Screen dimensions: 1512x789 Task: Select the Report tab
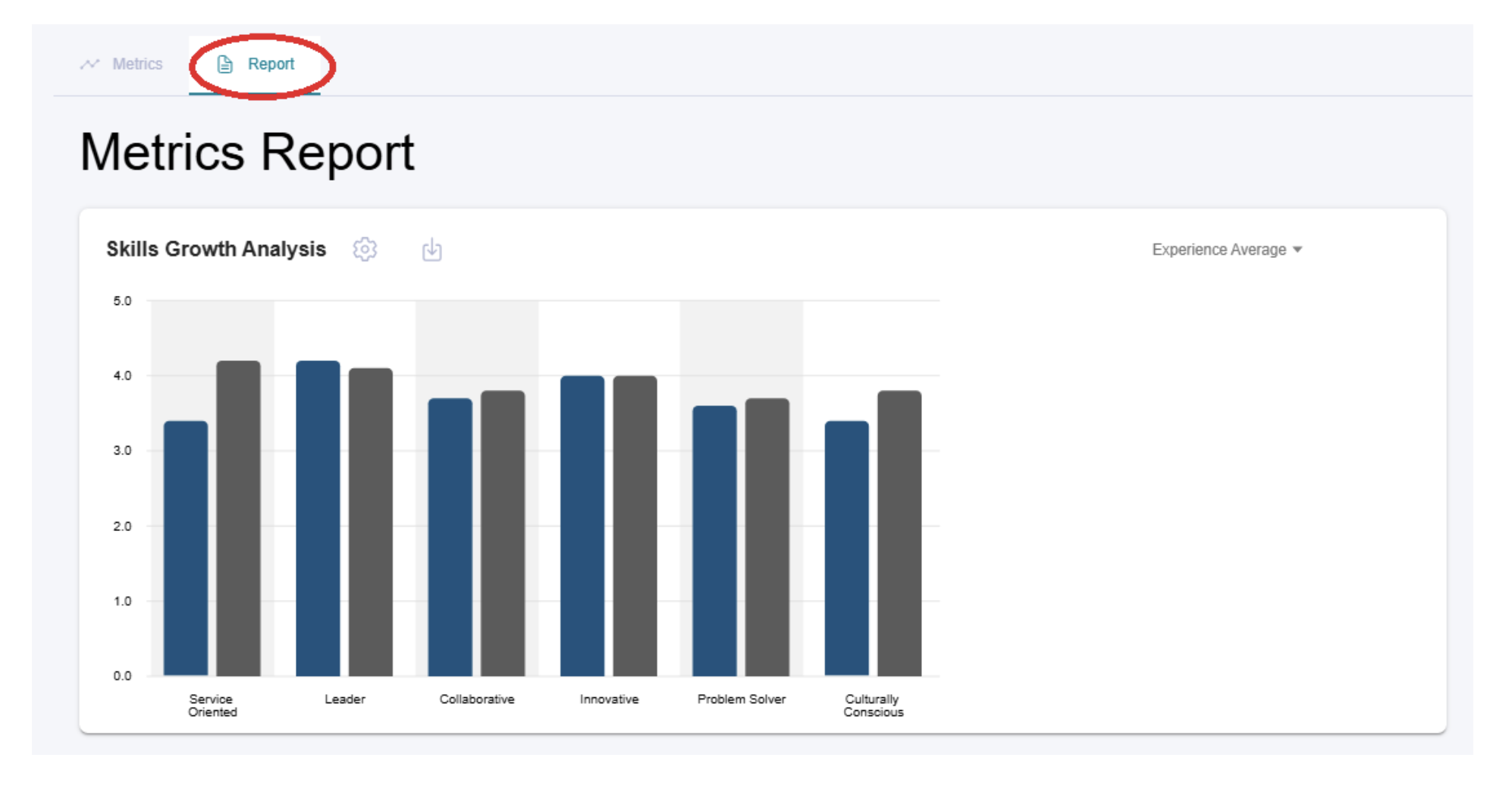point(271,64)
